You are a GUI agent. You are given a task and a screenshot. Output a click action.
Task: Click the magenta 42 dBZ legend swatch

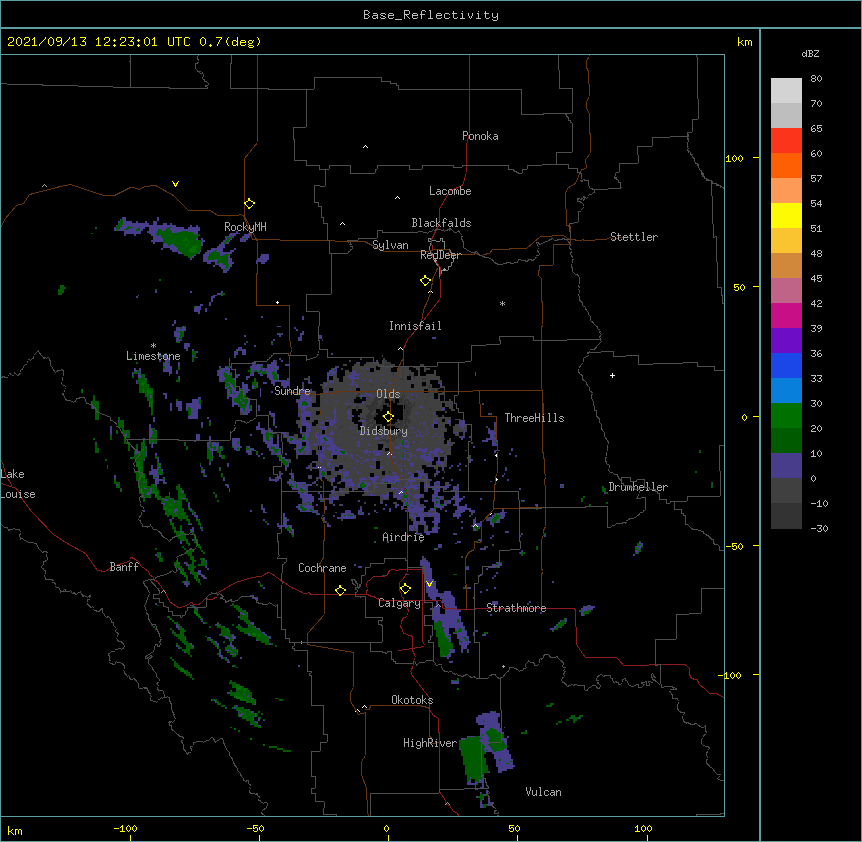(x=786, y=315)
